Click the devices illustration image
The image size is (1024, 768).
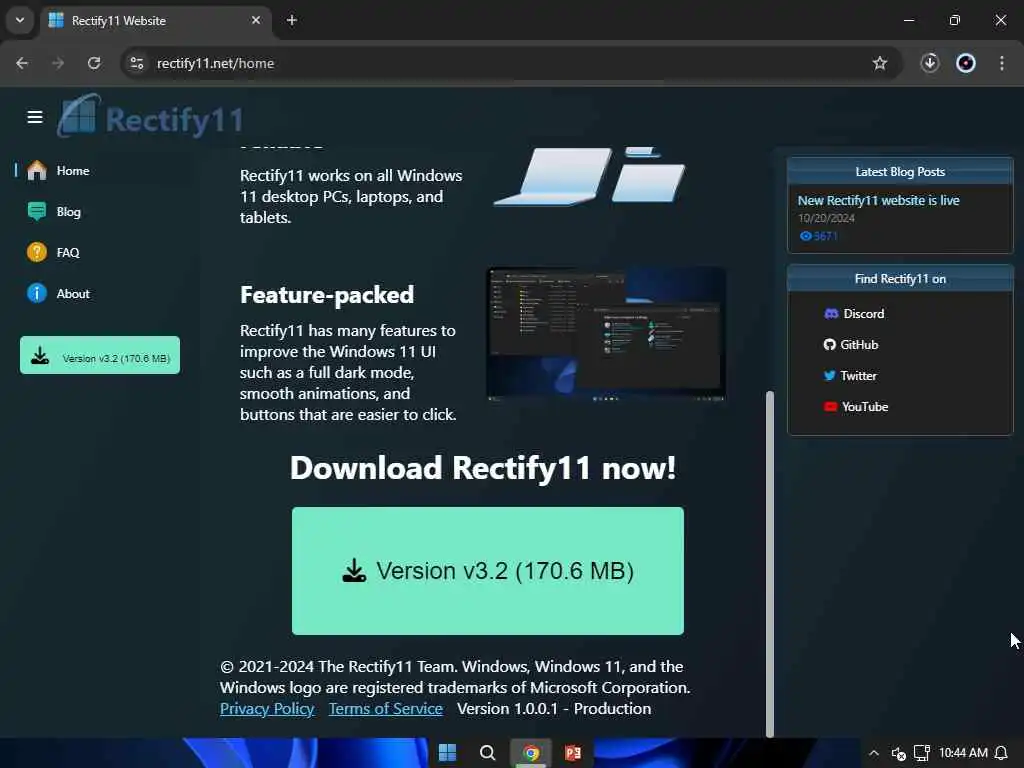(590, 176)
